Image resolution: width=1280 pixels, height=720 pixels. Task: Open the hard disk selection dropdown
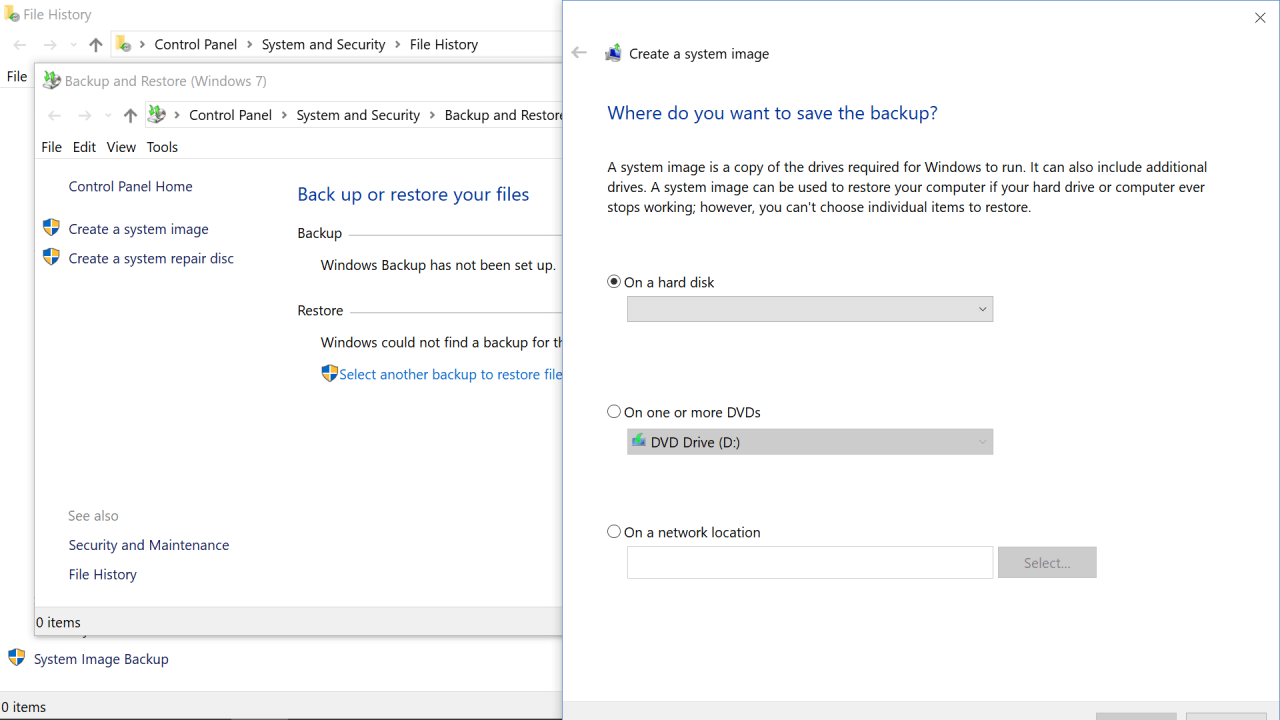tap(810, 309)
